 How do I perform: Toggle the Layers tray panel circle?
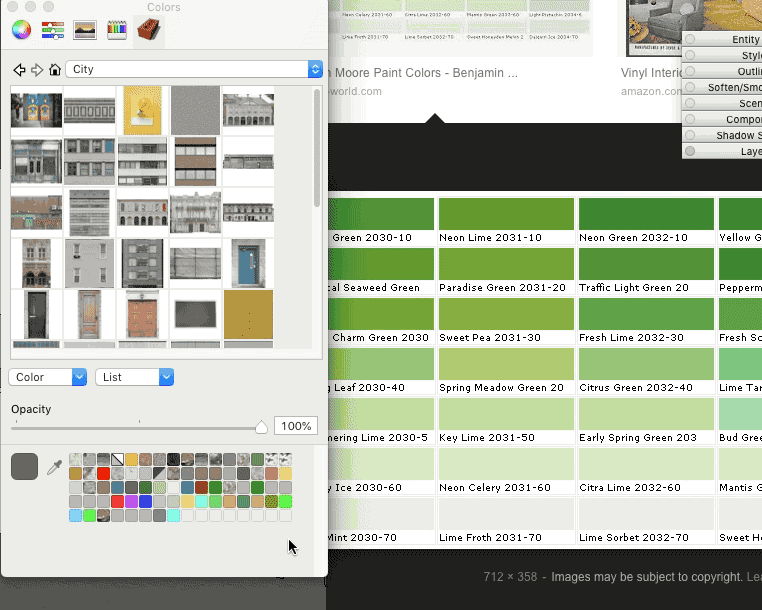point(690,151)
